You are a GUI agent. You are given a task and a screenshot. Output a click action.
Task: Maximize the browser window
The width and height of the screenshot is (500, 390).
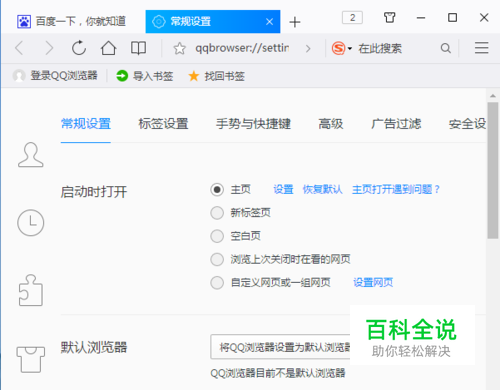[452, 17]
